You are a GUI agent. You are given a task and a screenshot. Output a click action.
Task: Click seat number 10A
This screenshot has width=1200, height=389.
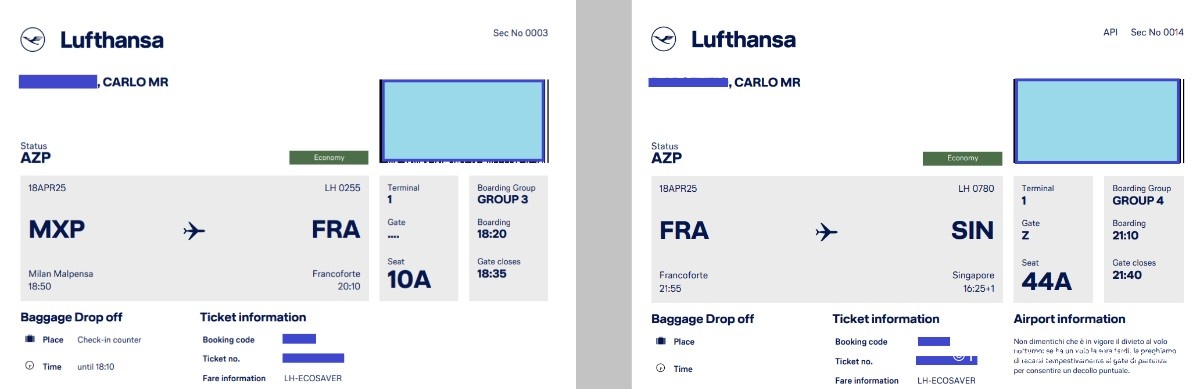408,280
